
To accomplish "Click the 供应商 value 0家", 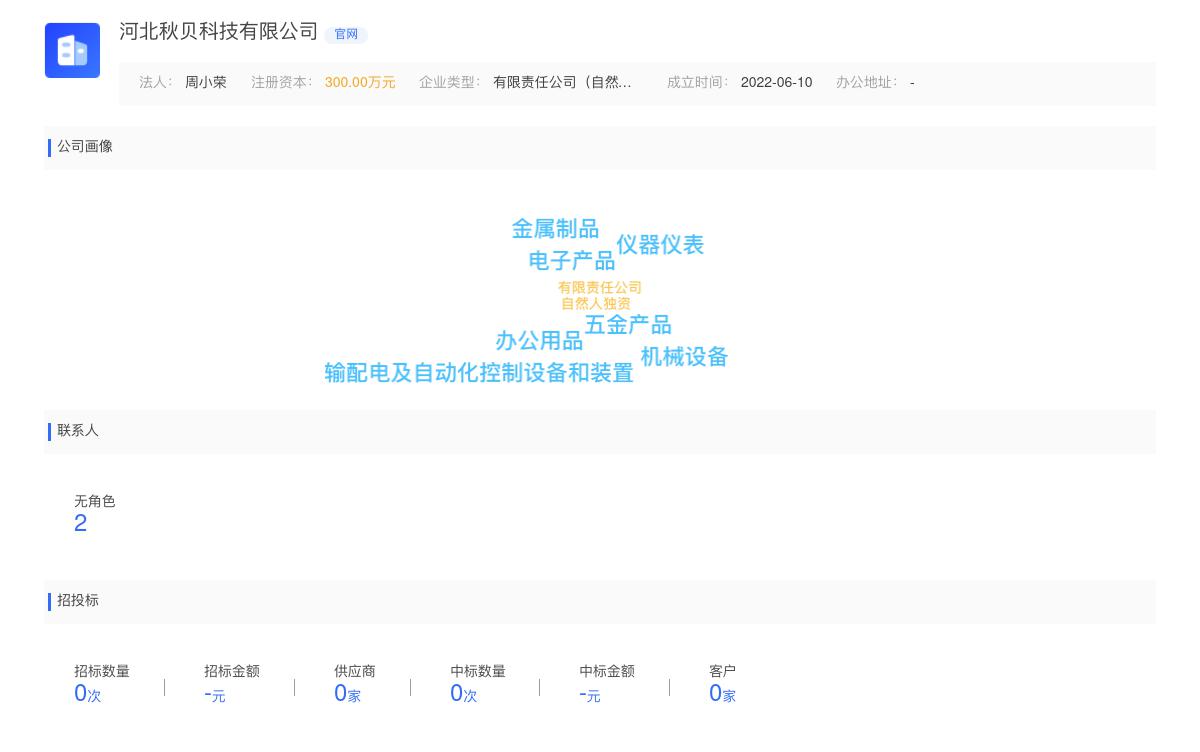I will click(347, 694).
